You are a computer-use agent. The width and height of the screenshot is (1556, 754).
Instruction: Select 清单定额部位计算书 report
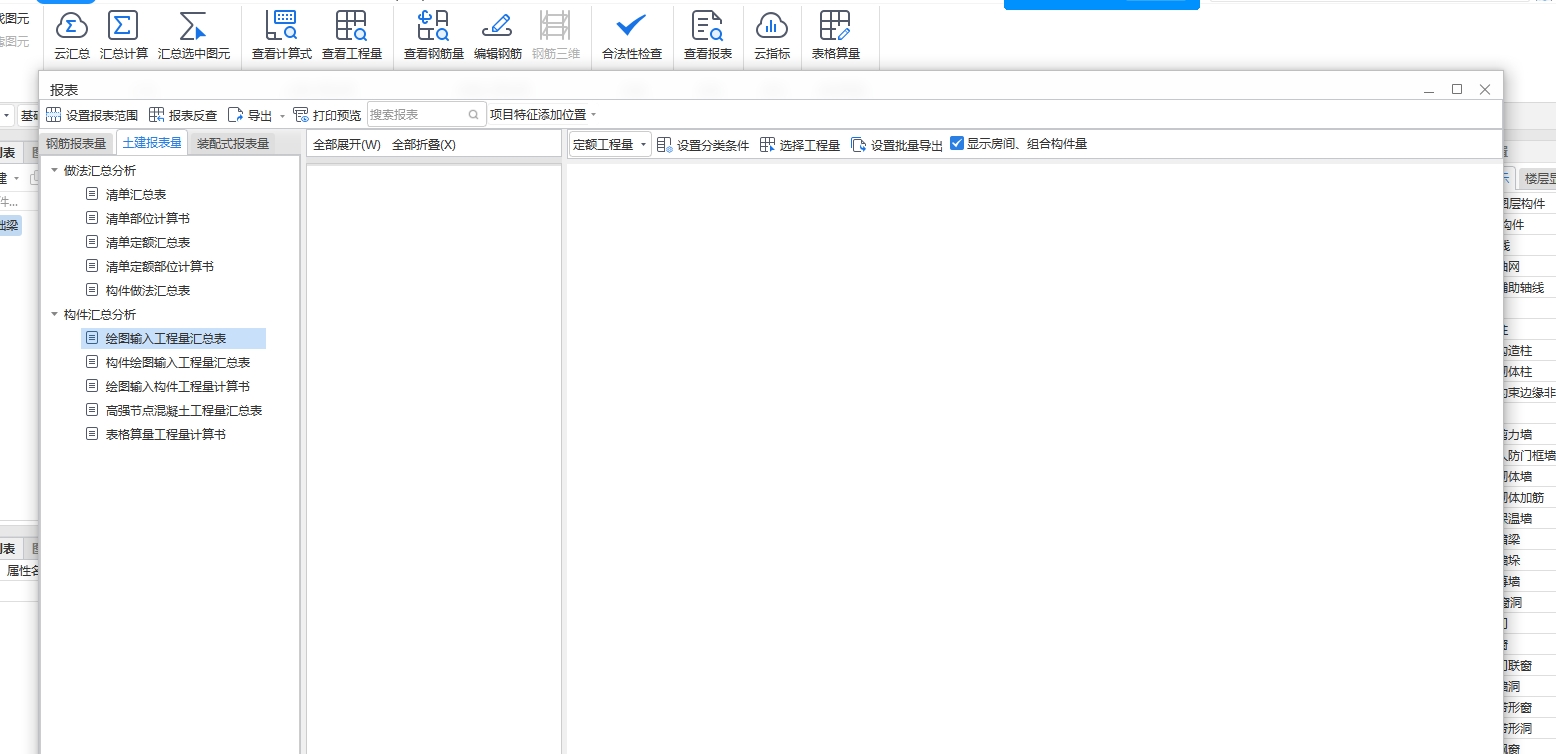coord(160,267)
